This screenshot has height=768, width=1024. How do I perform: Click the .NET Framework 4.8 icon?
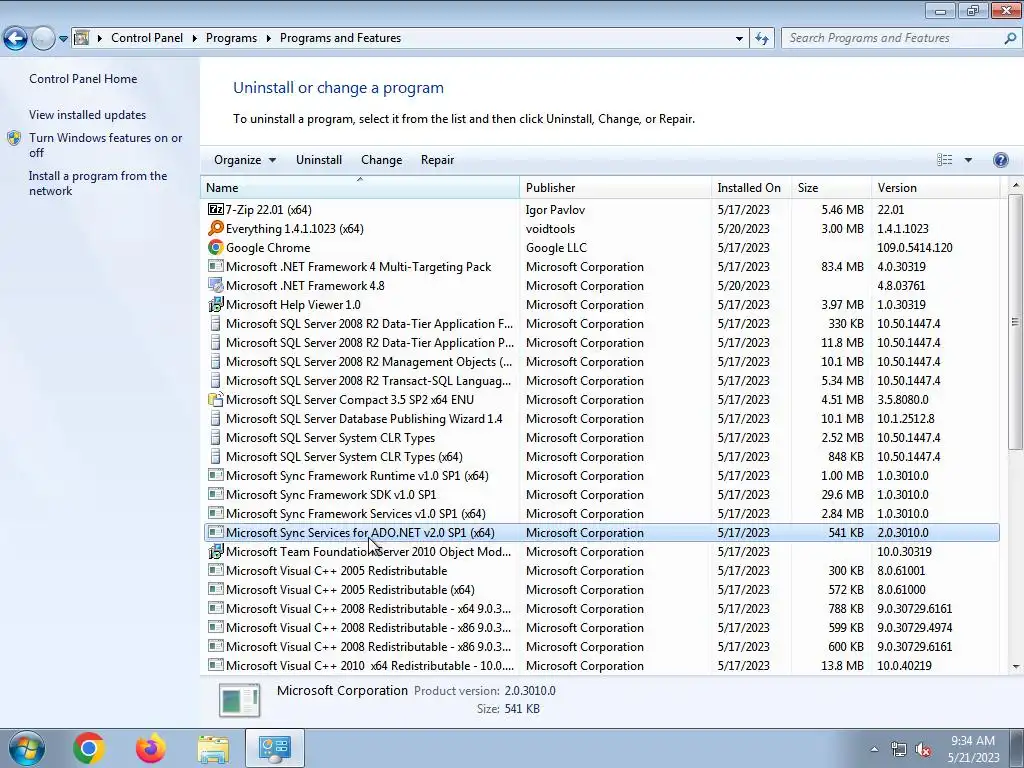(216, 285)
